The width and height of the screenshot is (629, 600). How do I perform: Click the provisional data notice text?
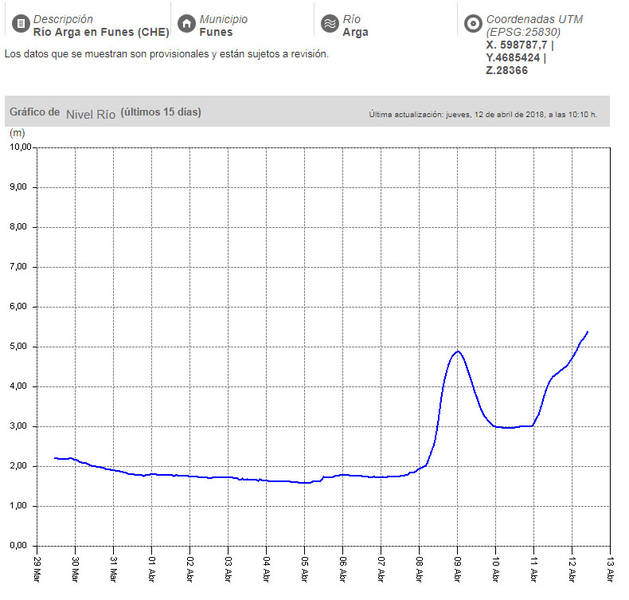click(166, 53)
